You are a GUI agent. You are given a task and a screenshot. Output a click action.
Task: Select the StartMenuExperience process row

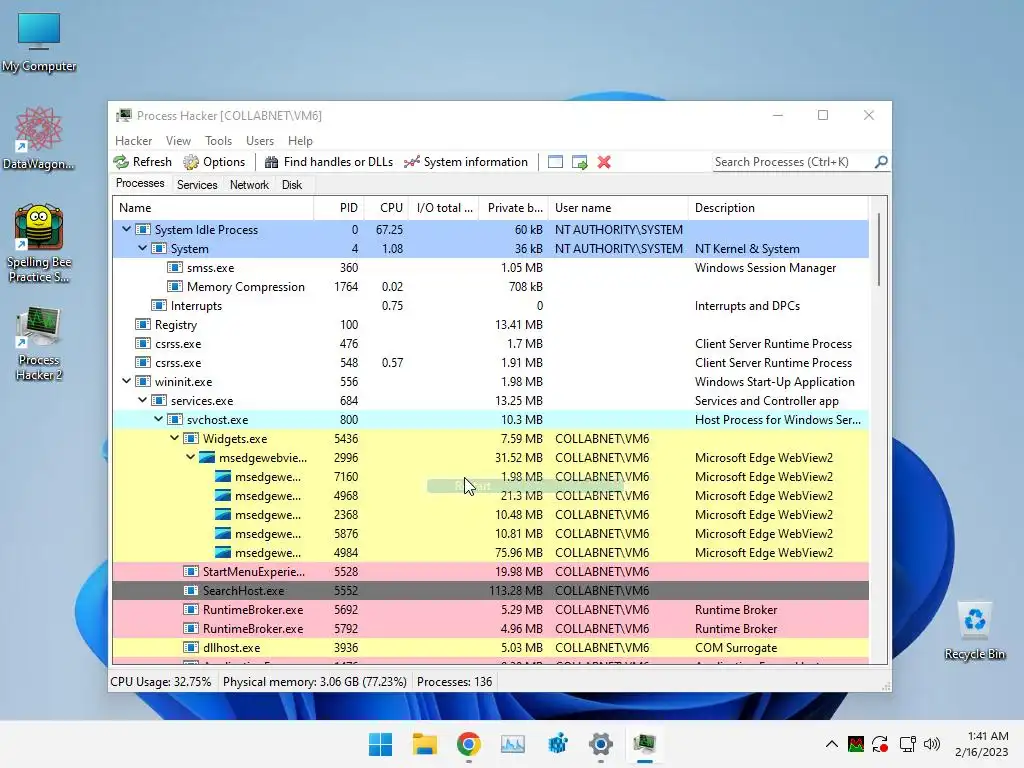pos(490,571)
